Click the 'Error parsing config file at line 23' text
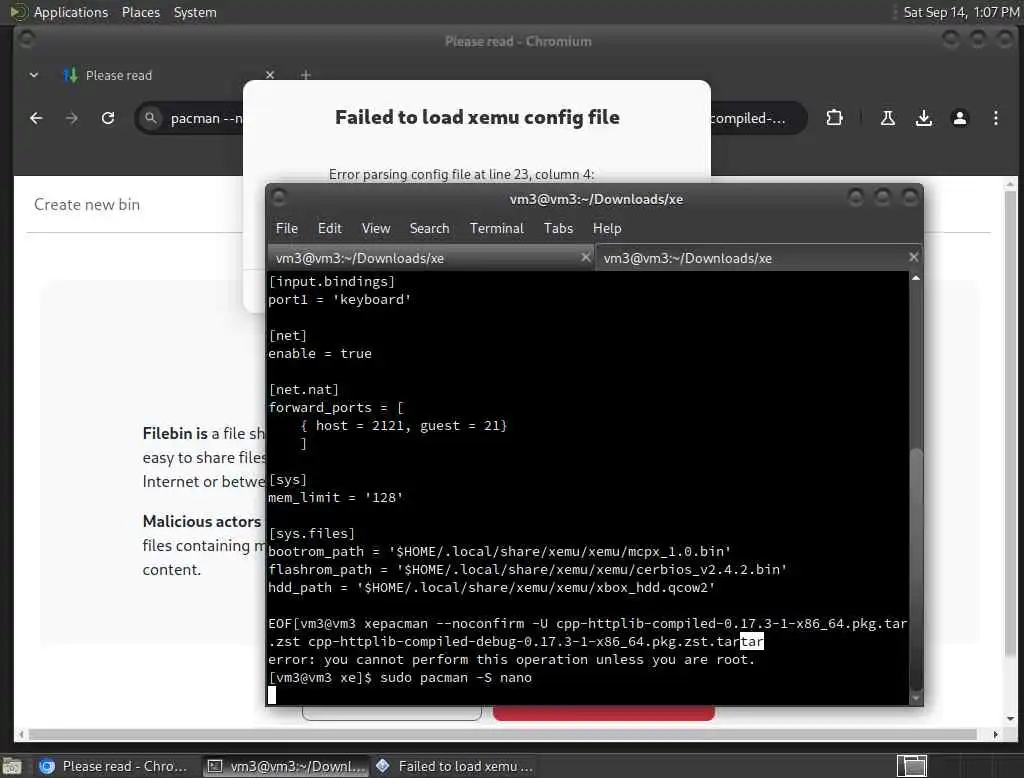Viewport: 1024px width, 778px height. click(462, 174)
